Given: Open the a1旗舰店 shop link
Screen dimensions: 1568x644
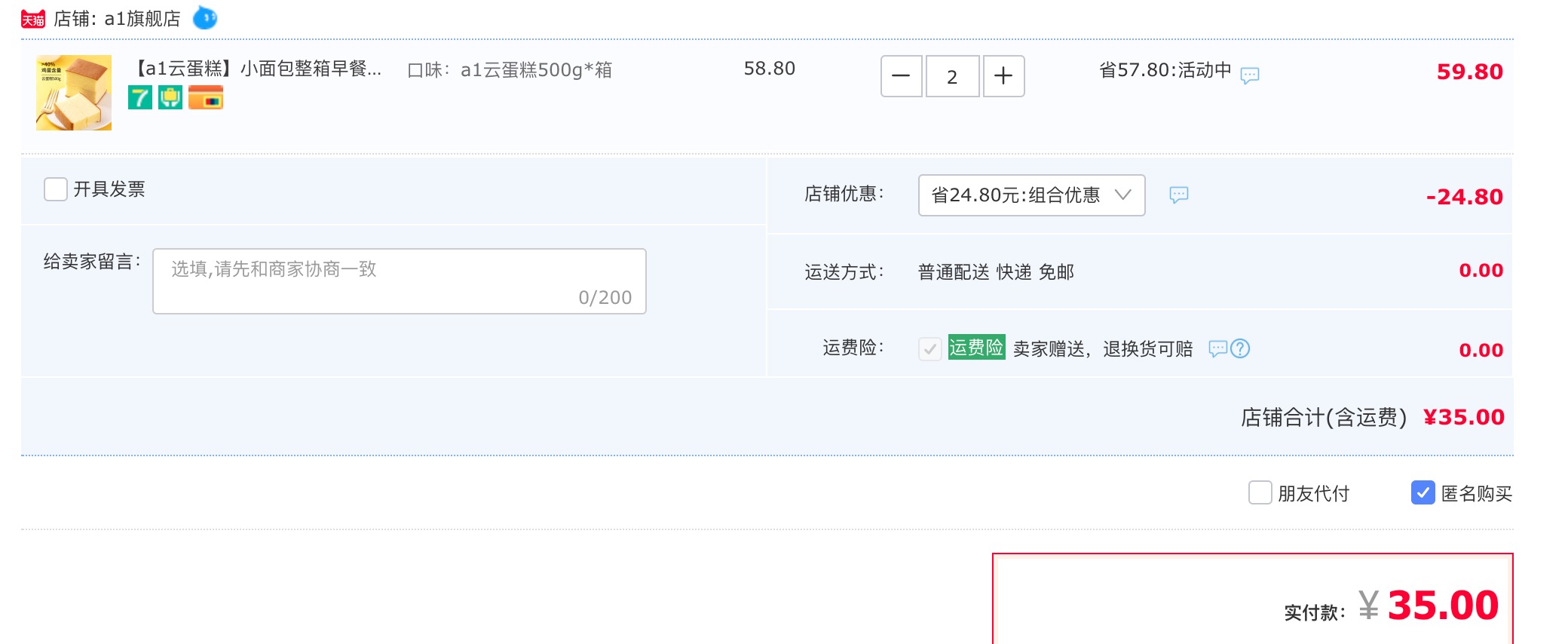Looking at the screenshot, I should point(142,19).
